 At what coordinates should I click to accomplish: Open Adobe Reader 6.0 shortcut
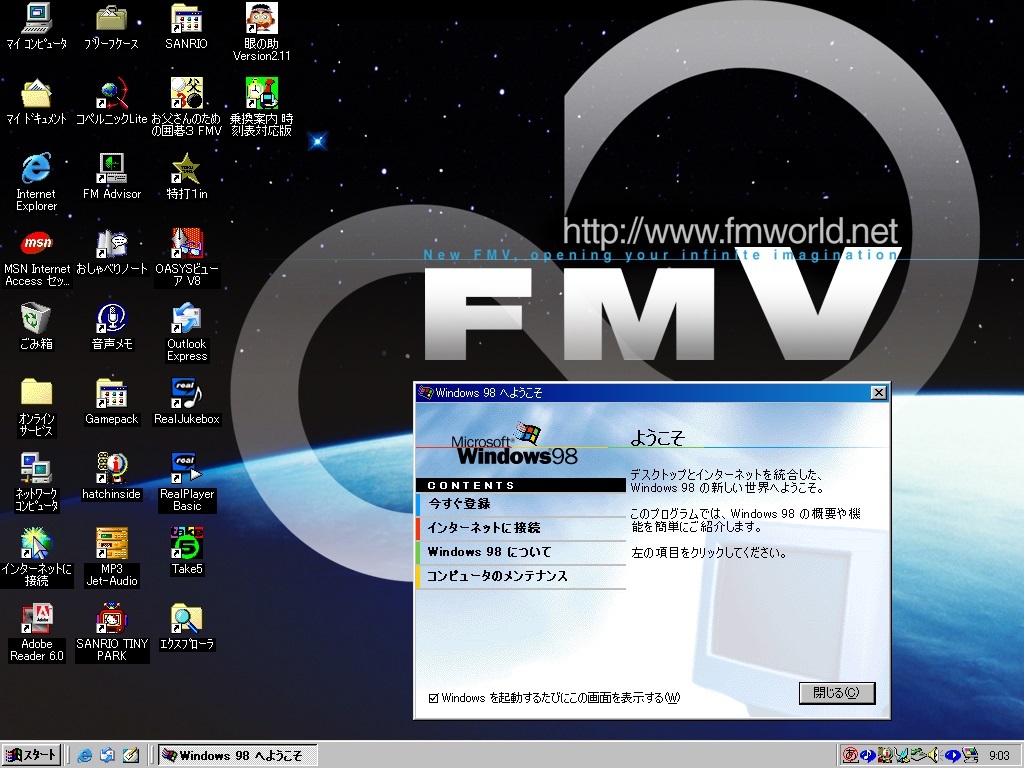click(x=37, y=632)
